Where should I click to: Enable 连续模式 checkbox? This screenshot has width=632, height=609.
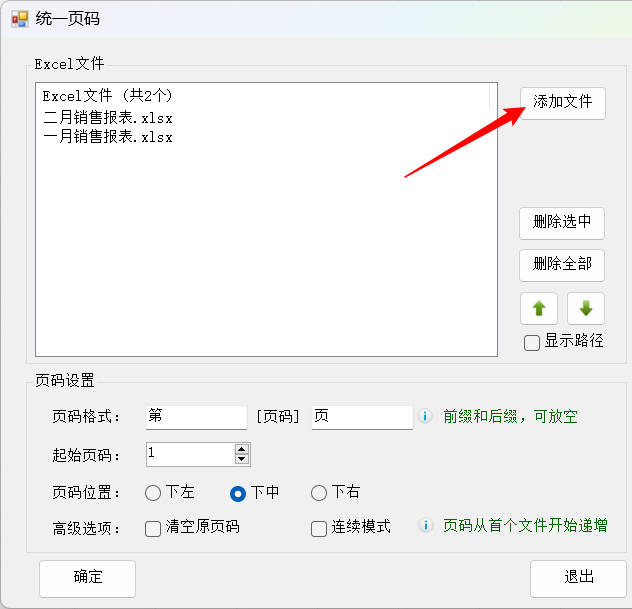(x=319, y=529)
